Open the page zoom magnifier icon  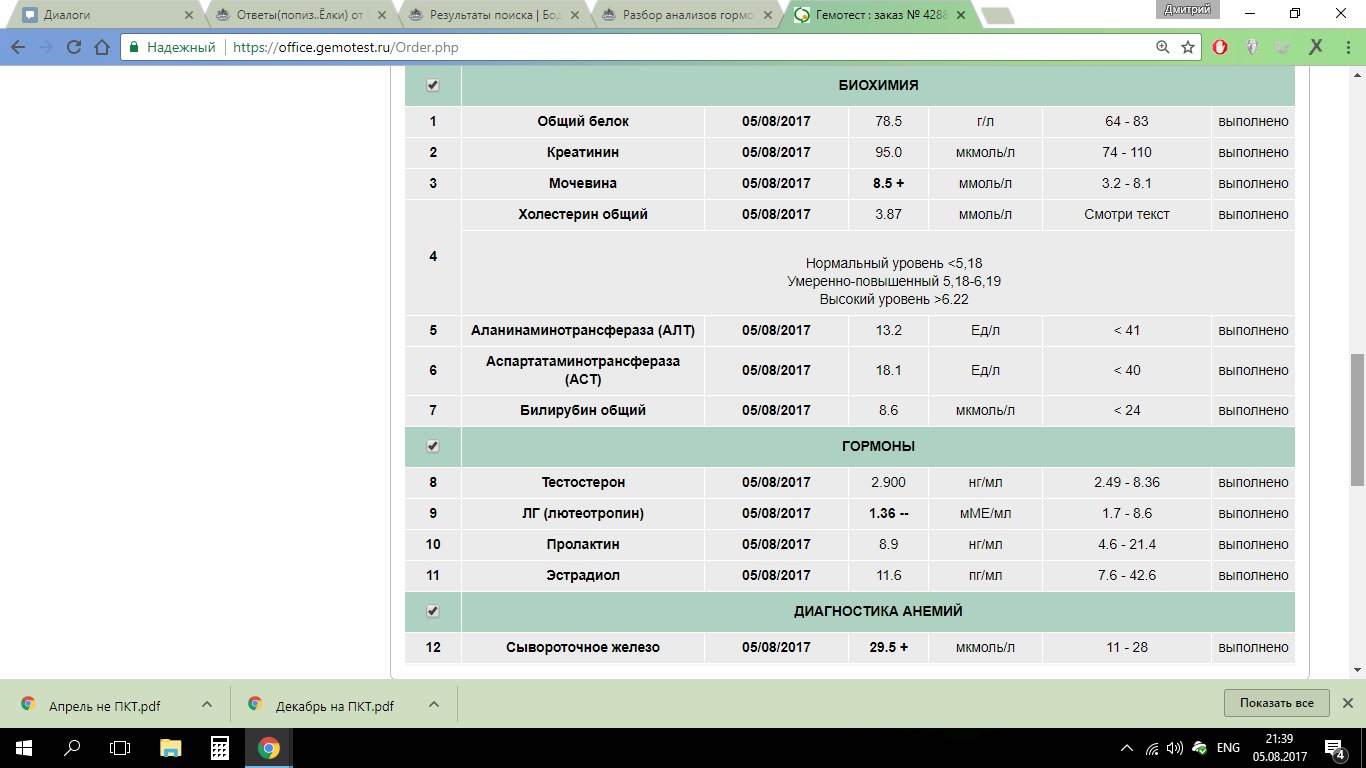[x=1162, y=47]
